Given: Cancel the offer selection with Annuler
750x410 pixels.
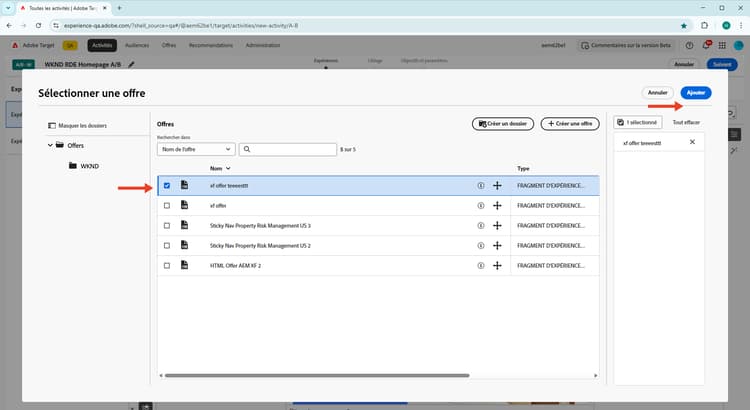Looking at the screenshot, I should pyautogui.click(x=657, y=93).
